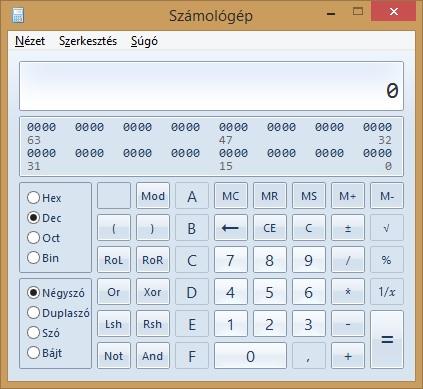Screen dimensions: 423x389
Task: Close the Számológép window
Action: click(x=394, y=12)
